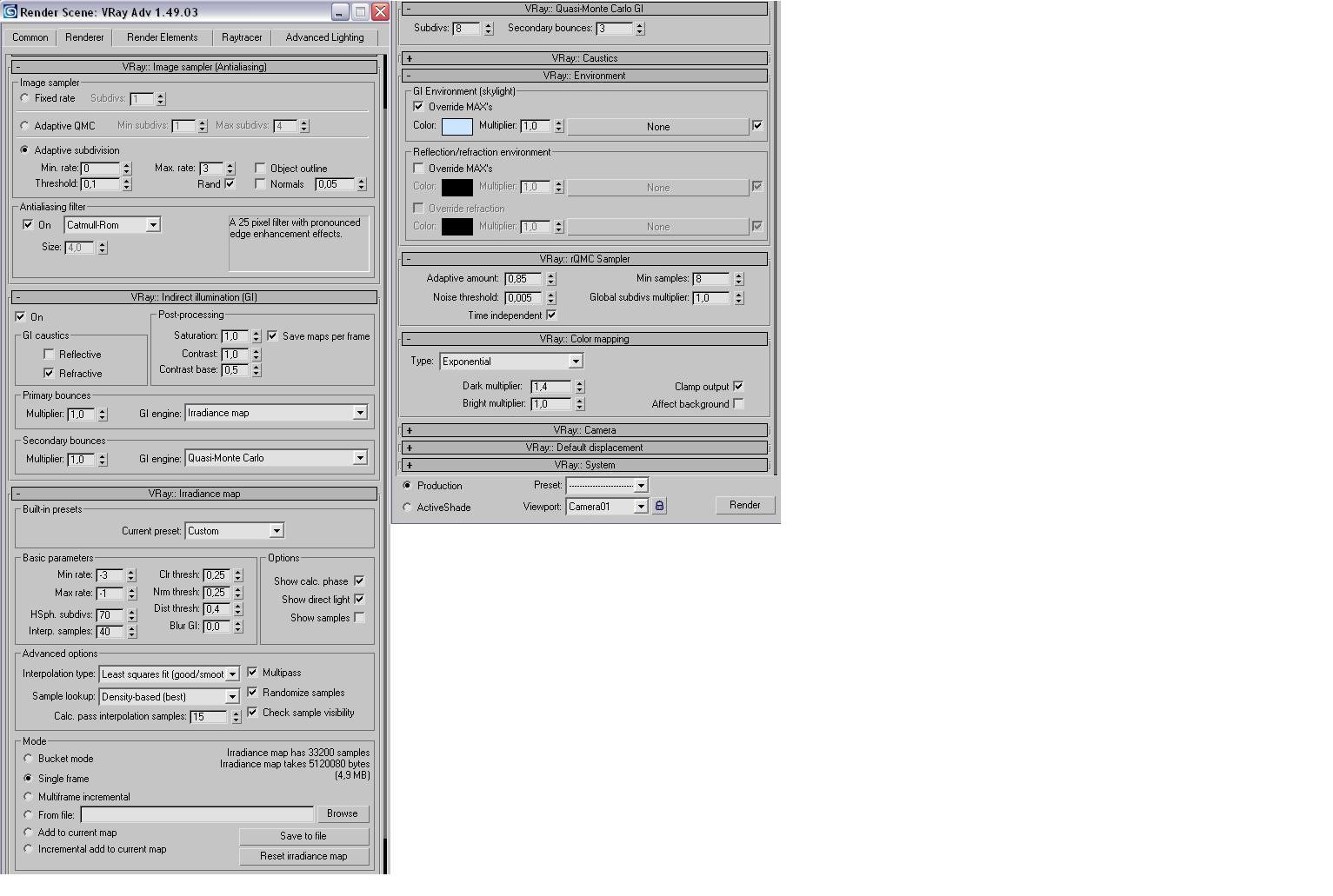Click the Render button
The height and width of the screenshot is (896, 1333).
(x=745, y=505)
